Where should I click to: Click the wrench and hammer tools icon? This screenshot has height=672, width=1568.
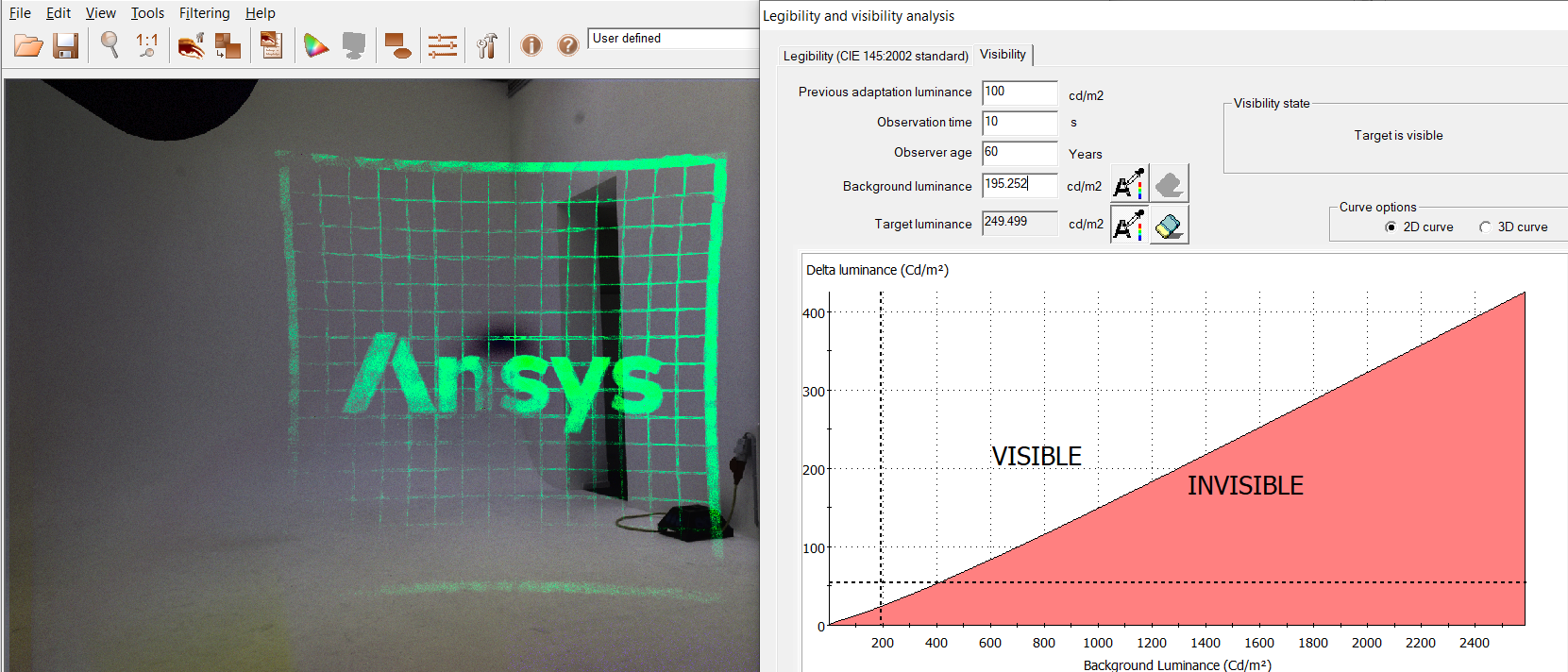(x=487, y=45)
